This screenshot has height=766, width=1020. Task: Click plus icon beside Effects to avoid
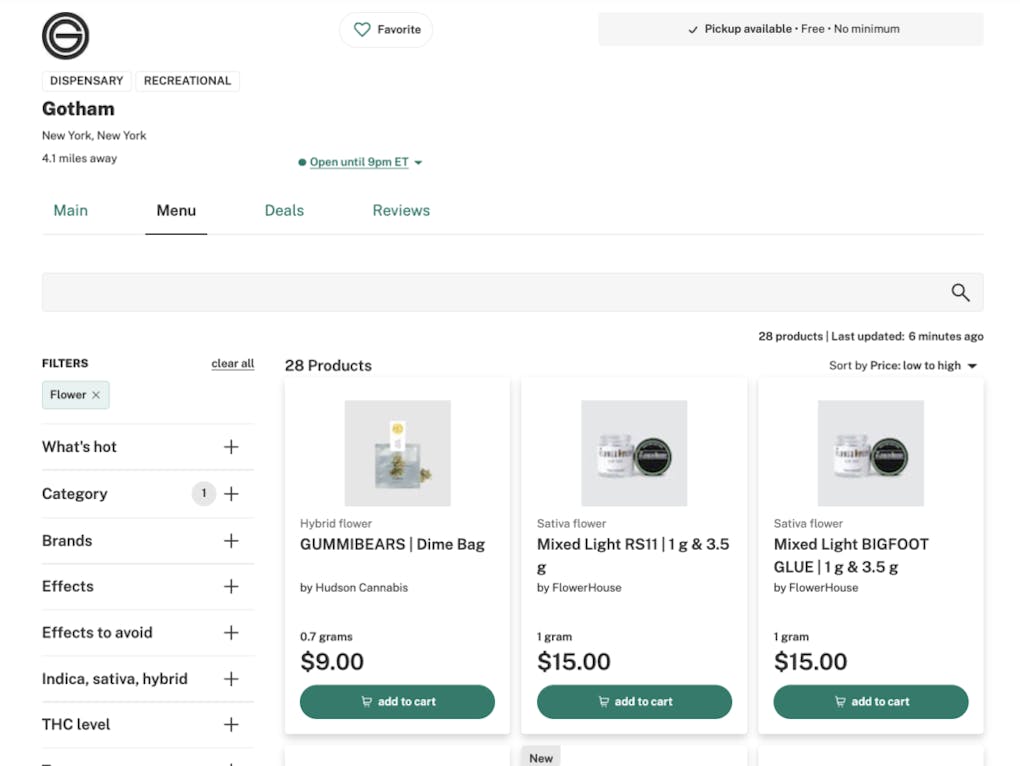231,633
